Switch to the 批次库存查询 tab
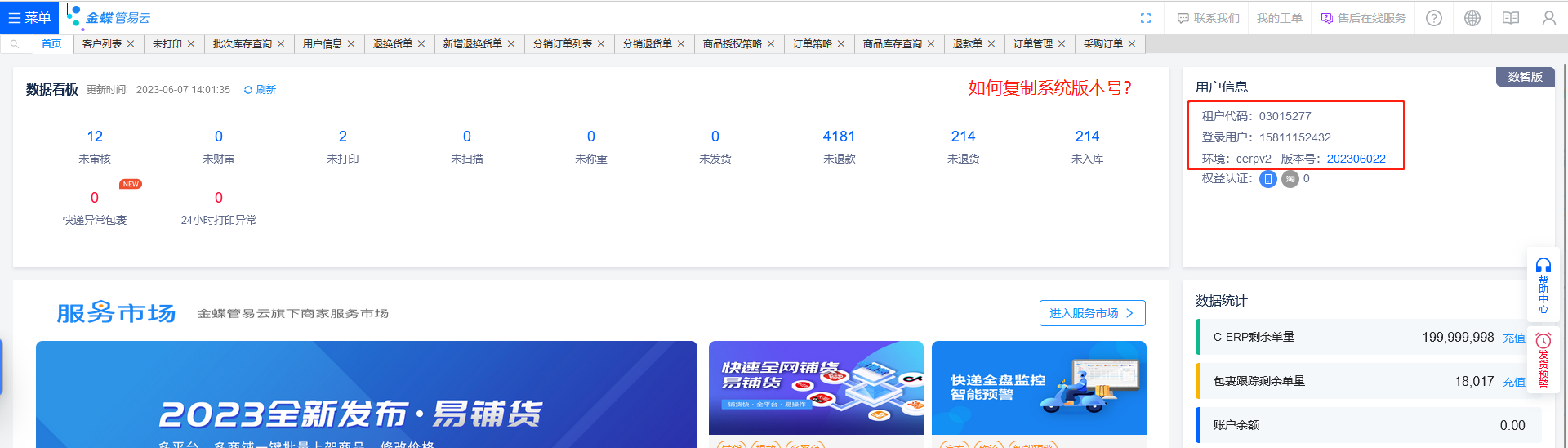Image resolution: width=1568 pixels, height=448 pixels. (x=242, y=44)
